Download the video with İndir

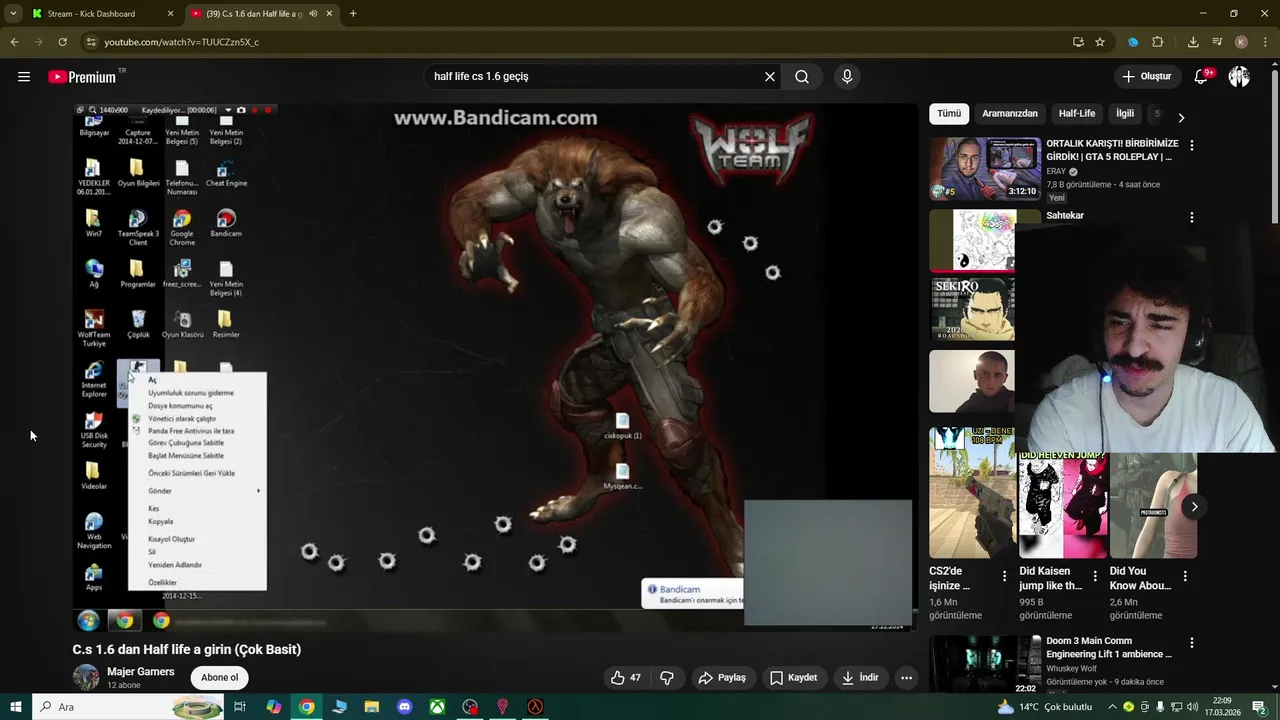(x=859, y=678)
